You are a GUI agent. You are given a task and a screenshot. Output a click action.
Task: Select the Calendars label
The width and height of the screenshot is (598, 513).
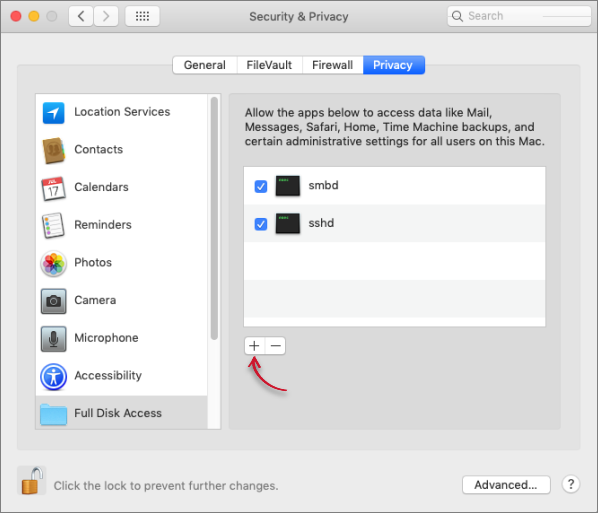(x=101, y=187)
